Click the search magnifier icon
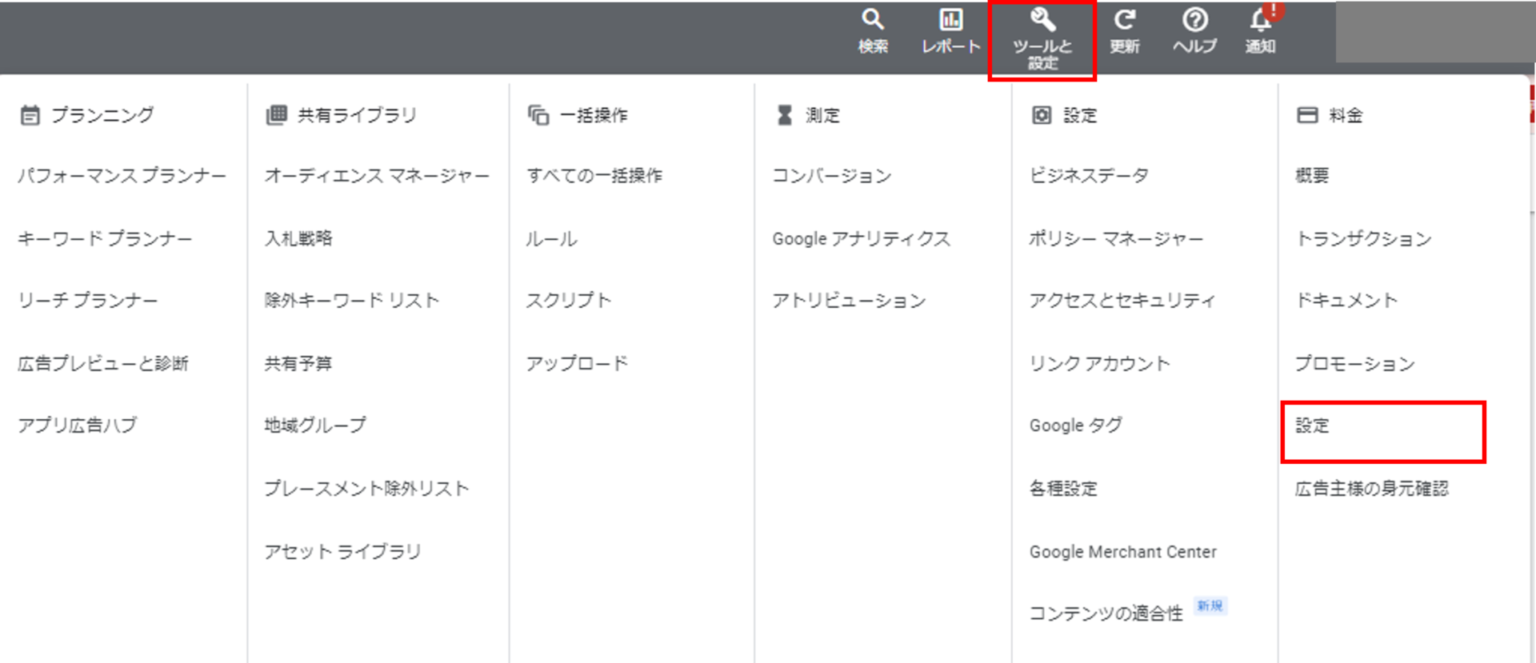This screenshot has height=663, width=1536. pyautogui.click(x=873, y=21)
